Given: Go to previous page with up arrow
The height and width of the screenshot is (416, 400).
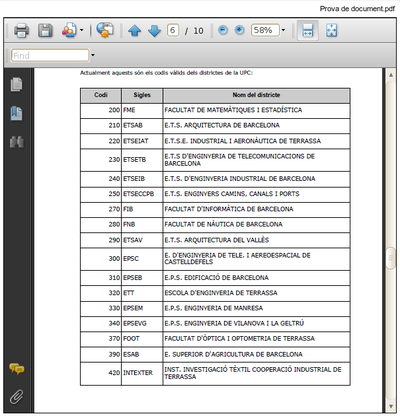Looking at the screenshot, I should [135, 31].
